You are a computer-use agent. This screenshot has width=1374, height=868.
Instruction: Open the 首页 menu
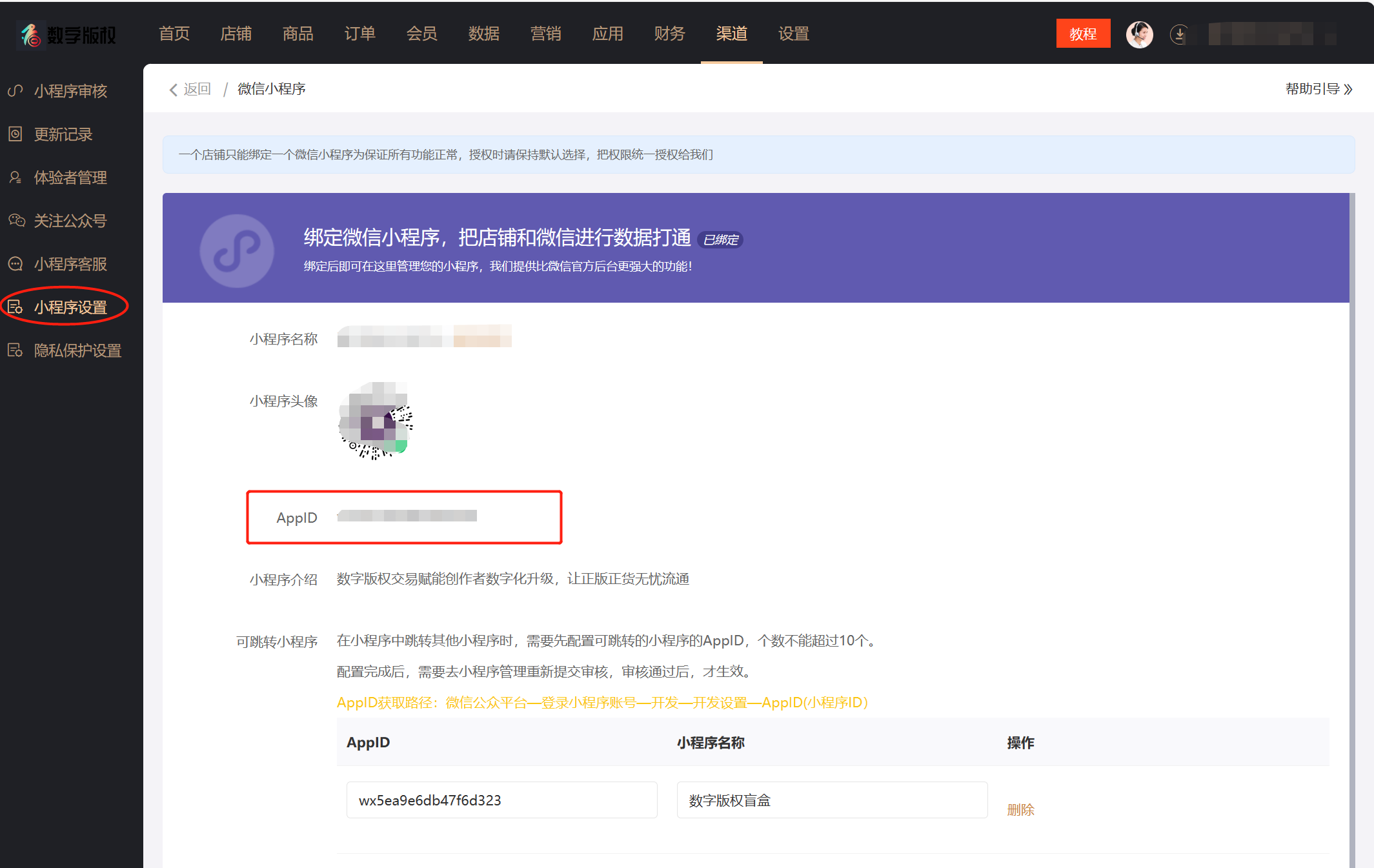click(x=174, y=34)
